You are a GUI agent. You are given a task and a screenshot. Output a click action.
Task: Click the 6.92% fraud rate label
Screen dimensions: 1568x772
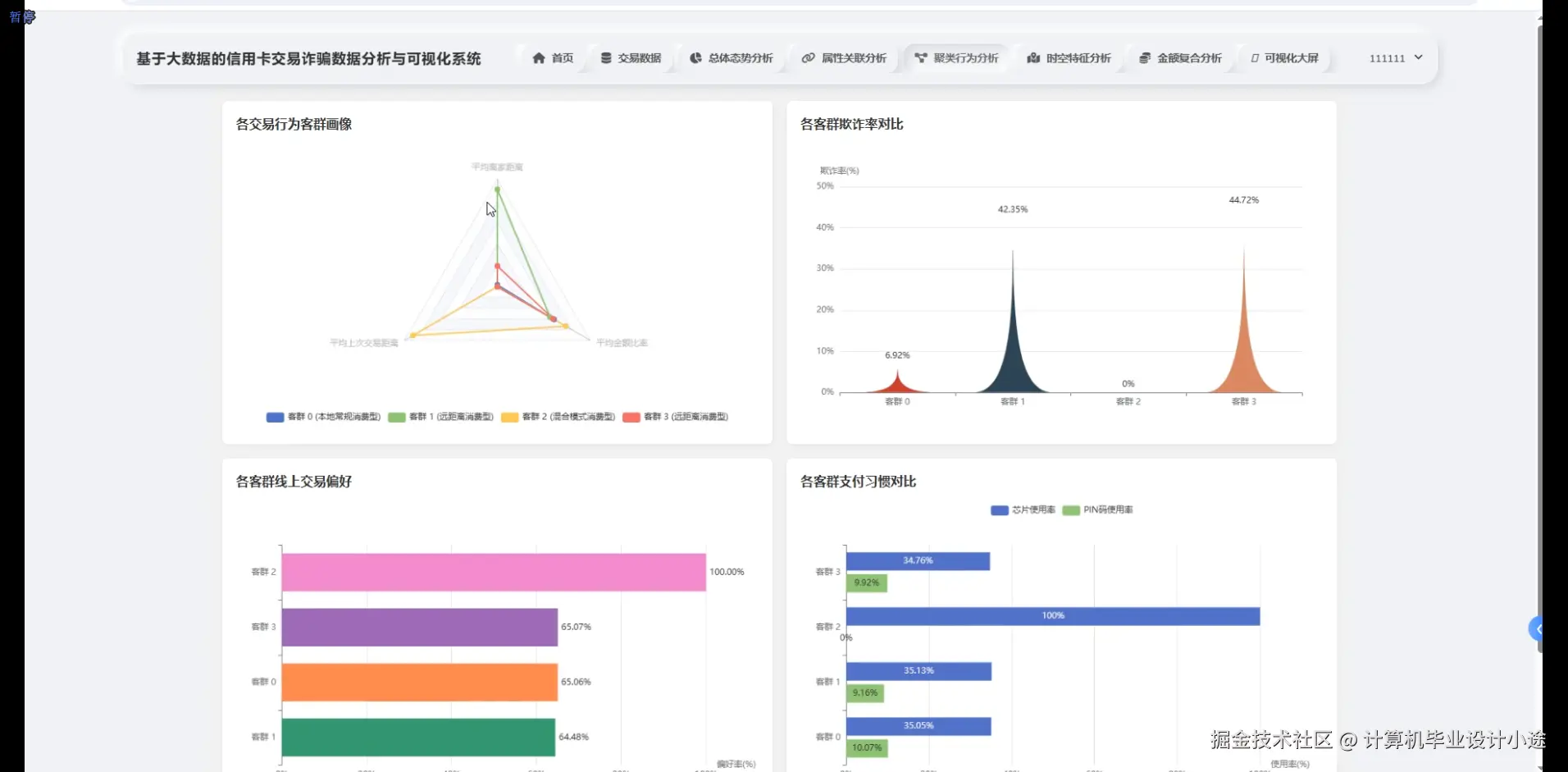[x=897, y=355]
